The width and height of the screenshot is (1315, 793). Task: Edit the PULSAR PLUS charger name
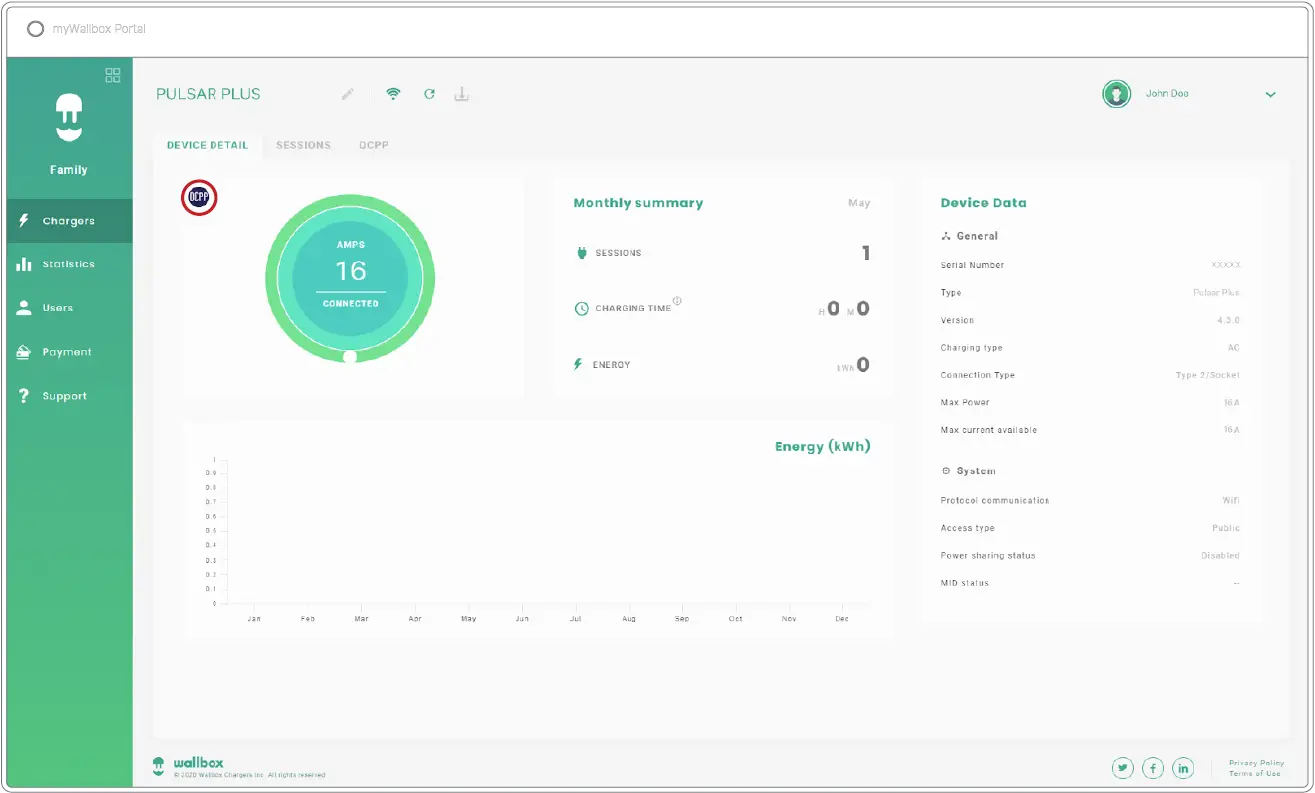[347, 94]
